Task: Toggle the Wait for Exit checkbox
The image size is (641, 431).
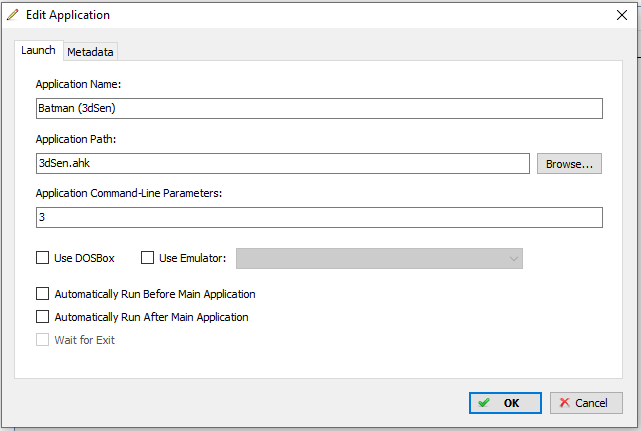Action: pyautogui.click(x=43, y=339)
